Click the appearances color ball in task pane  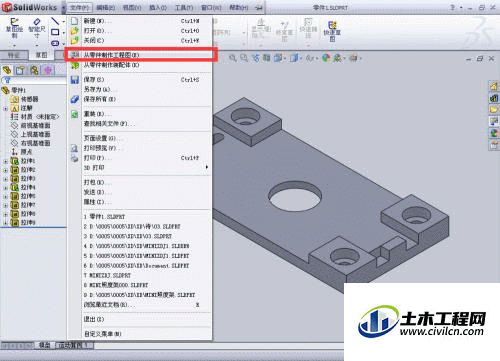pyautogui.click(x=493, y=133)
